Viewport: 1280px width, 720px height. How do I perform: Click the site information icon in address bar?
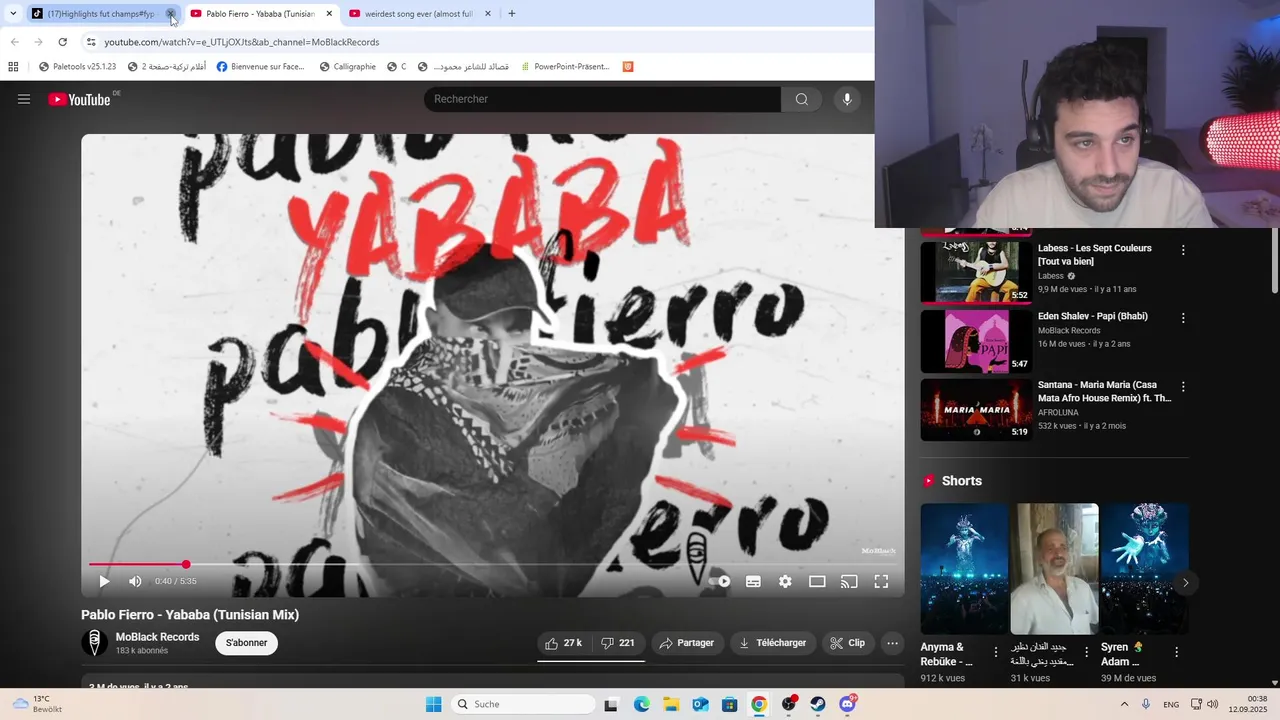91,42
